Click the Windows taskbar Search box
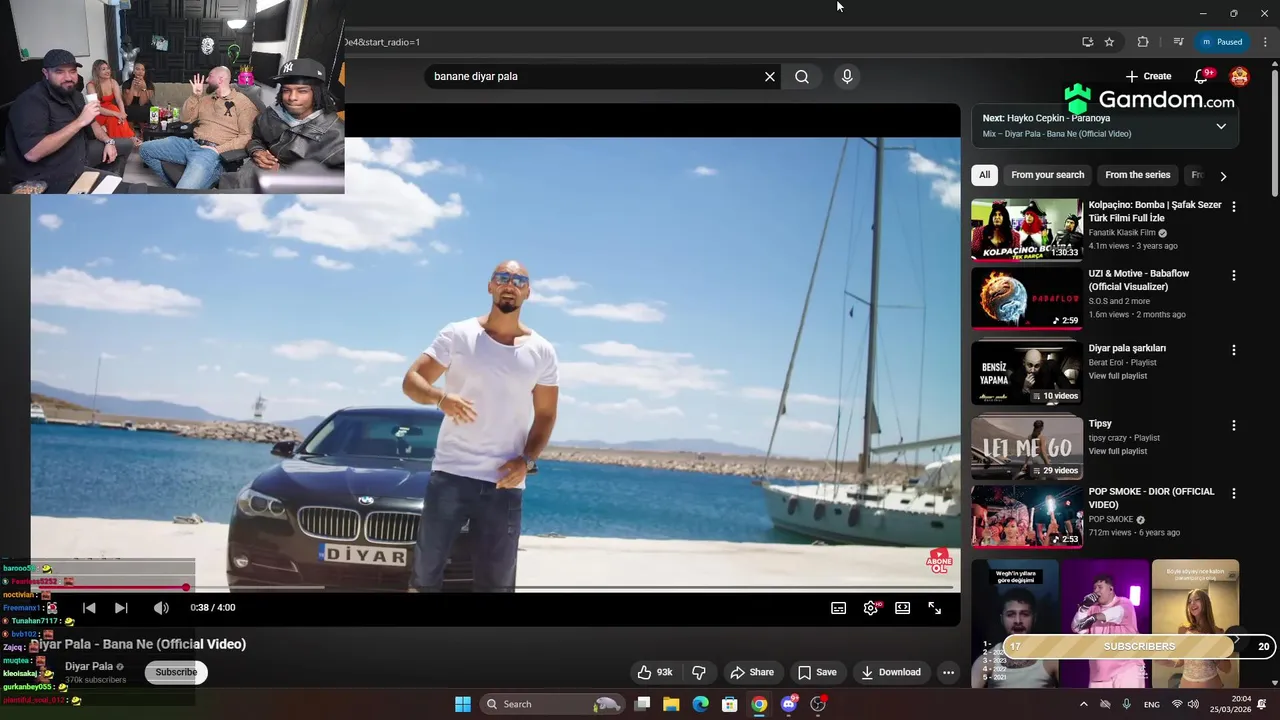The image size is (1280, 720). [x=552, y=704]
